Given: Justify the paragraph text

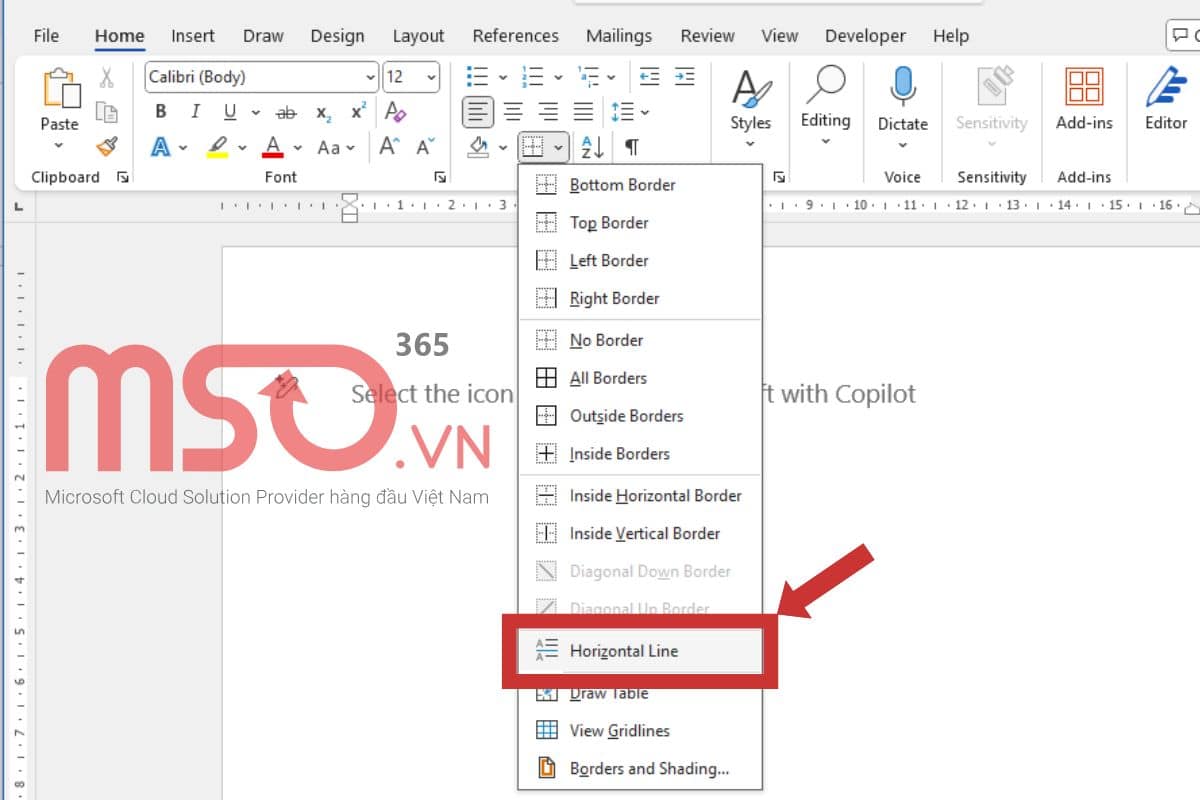Looking at the screenshot, I should 583,112.
